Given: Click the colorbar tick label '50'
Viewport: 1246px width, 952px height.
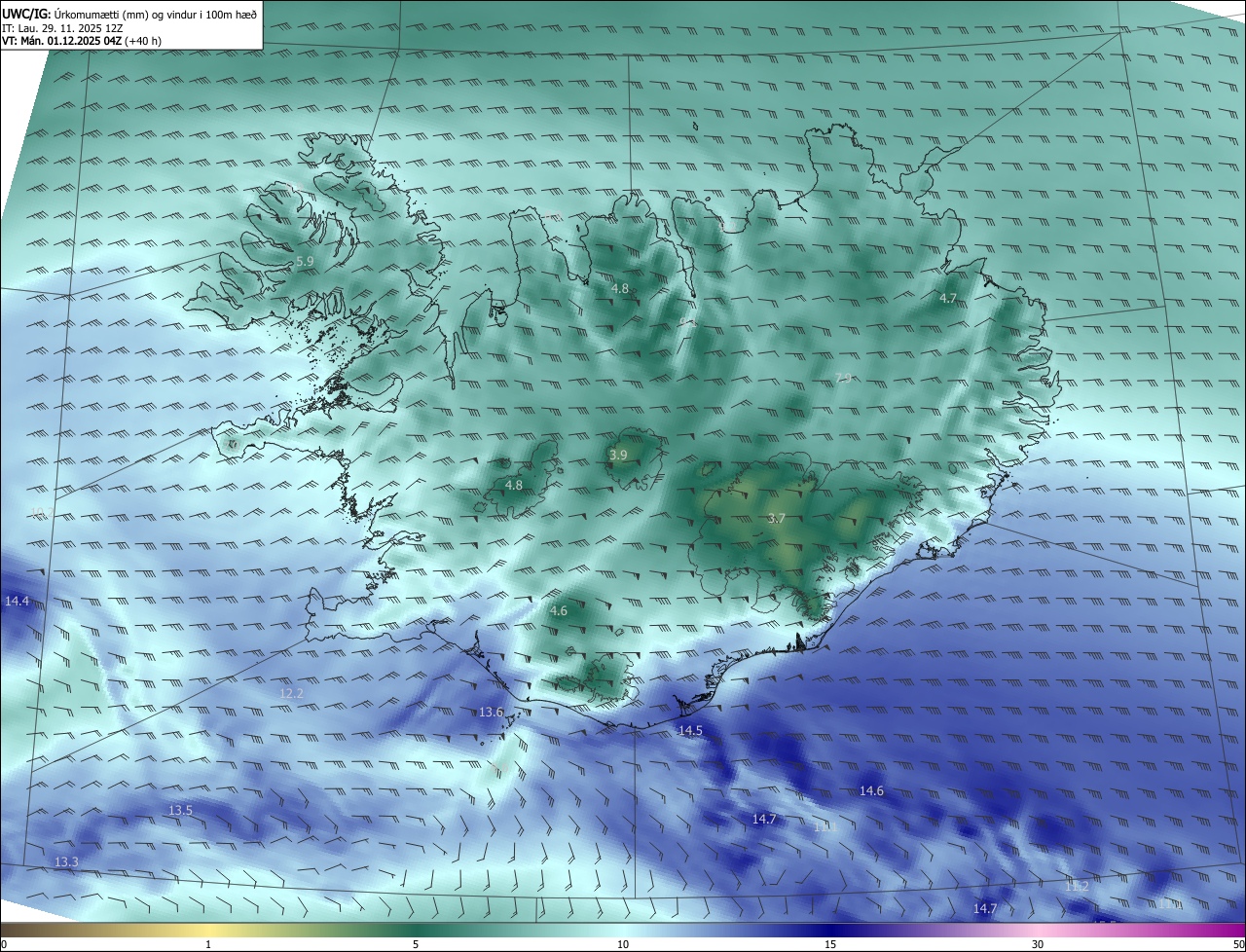Looking at the screenshot, I should (x=1238, y=944).
